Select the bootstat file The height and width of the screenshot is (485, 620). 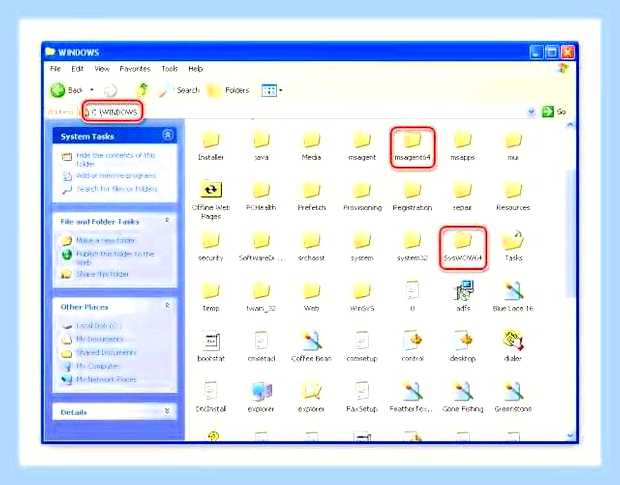point(211,347)
